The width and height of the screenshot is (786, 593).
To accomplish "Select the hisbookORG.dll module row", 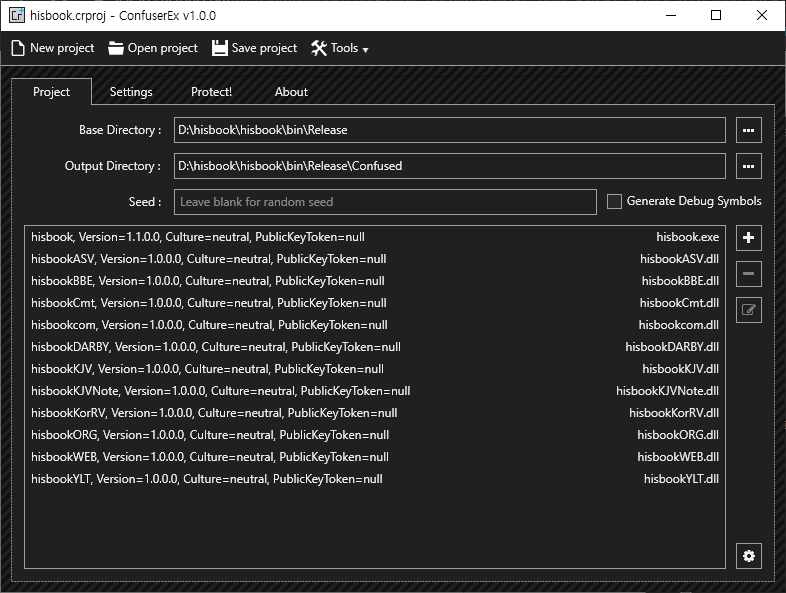I will click(374, 435).
